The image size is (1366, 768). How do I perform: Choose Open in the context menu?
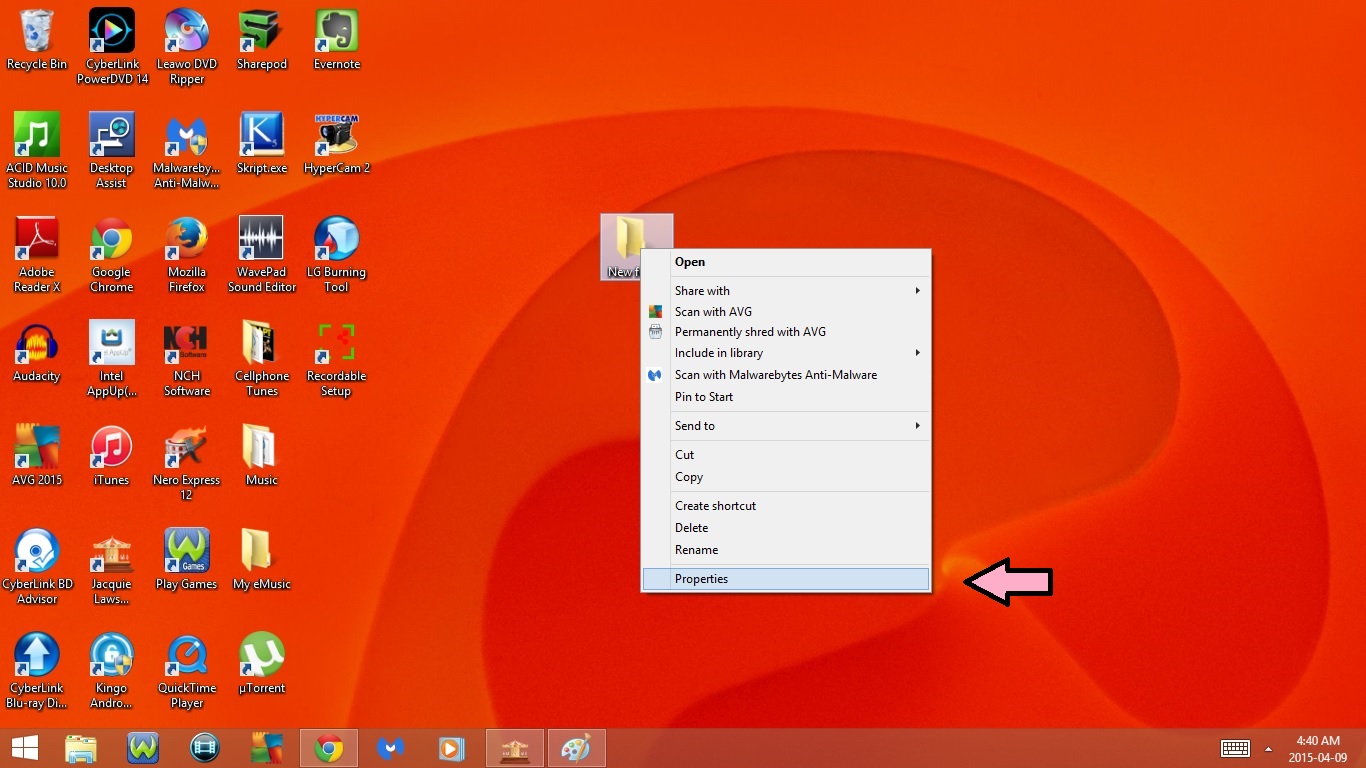pyautogui.click(x=786, y=262)
